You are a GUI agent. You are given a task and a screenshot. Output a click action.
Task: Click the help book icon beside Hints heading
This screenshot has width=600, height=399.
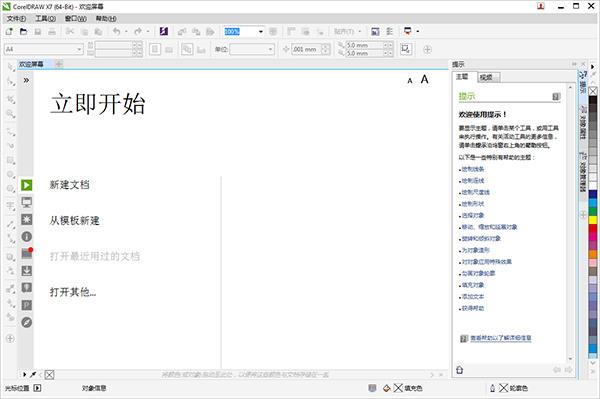pyautogui.click(x=556, y=96)
